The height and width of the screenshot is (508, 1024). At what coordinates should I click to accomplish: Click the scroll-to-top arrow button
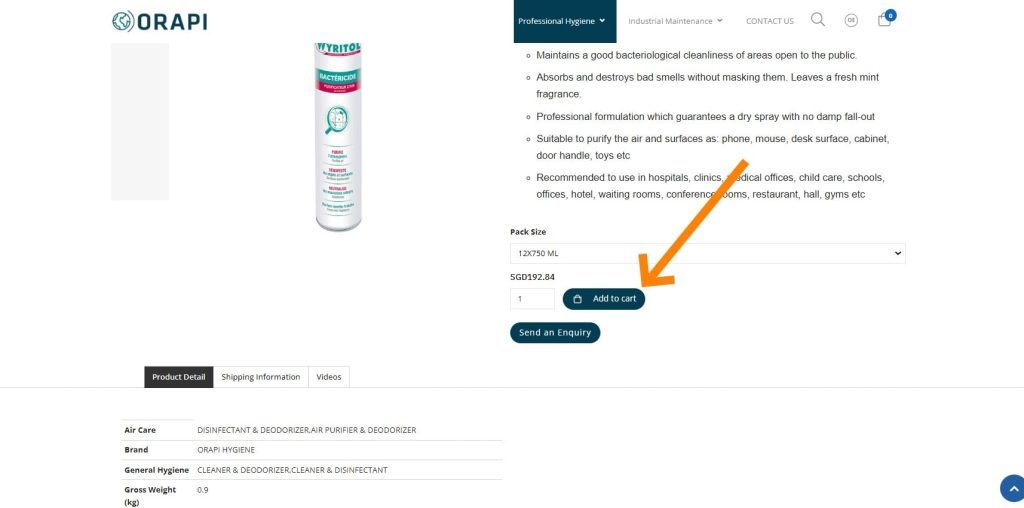[1013, 488]
